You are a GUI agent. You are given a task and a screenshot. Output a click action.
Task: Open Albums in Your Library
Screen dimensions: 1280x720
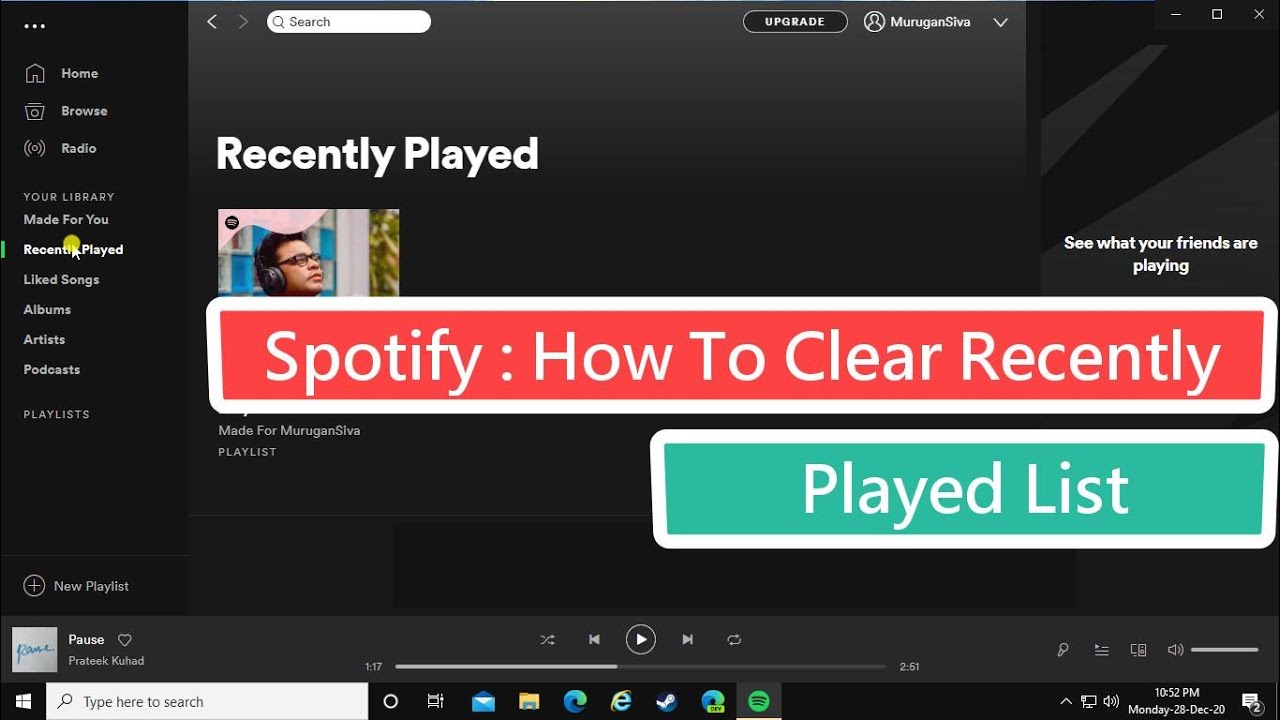pos(47,310)
